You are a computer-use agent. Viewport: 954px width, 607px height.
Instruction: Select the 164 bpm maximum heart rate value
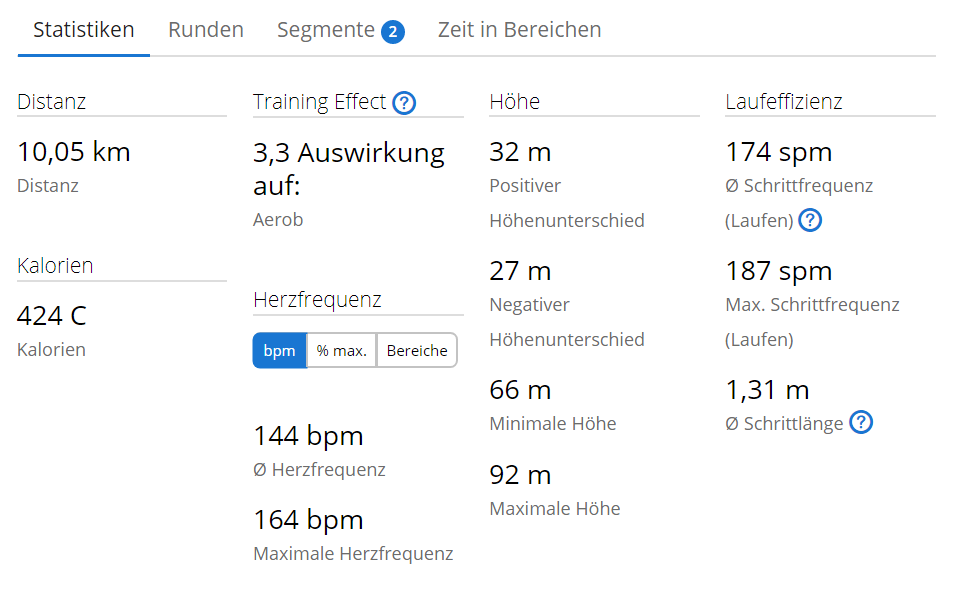coord(308,520)
